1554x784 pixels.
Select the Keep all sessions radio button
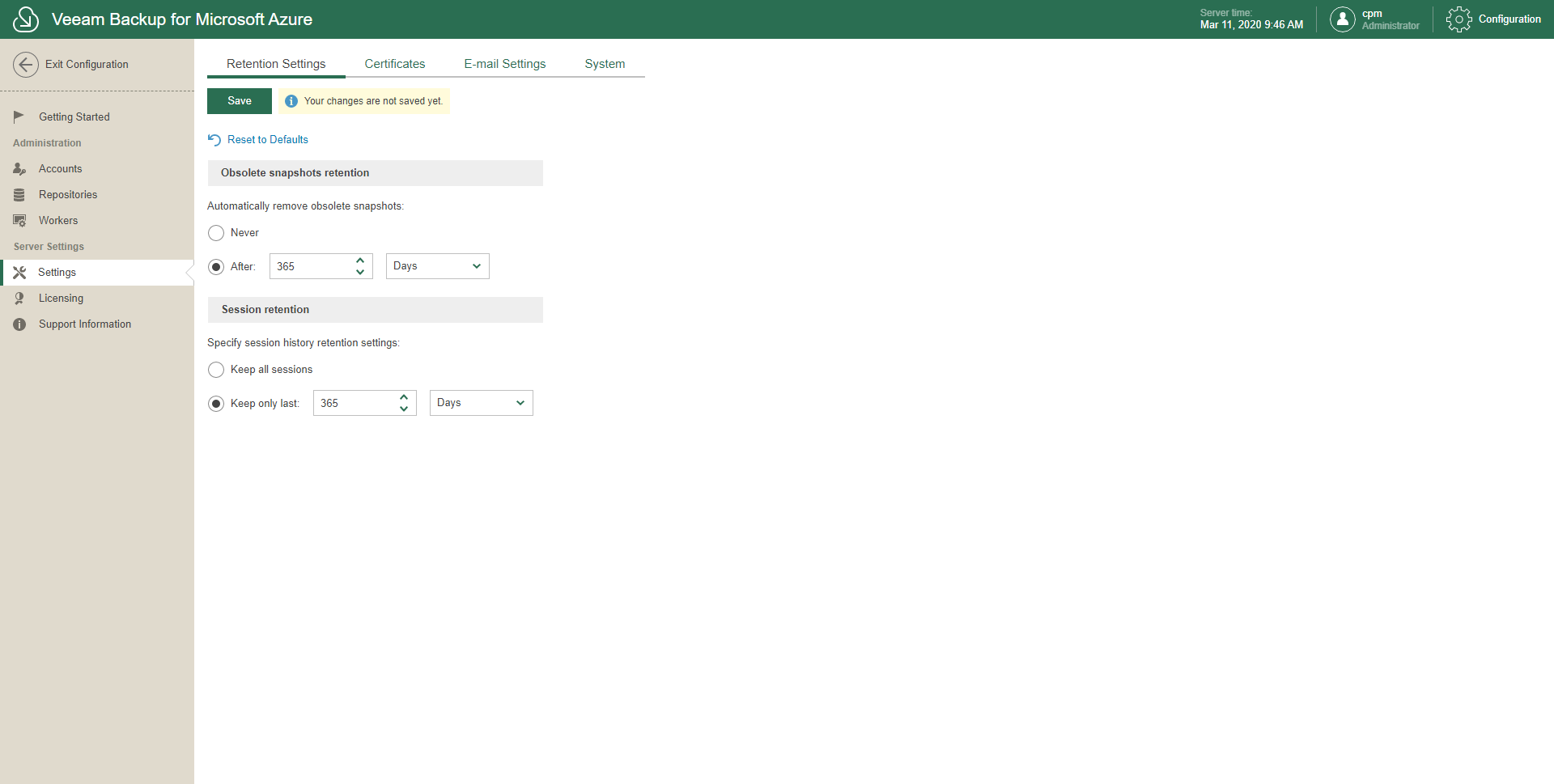(216, 370)
